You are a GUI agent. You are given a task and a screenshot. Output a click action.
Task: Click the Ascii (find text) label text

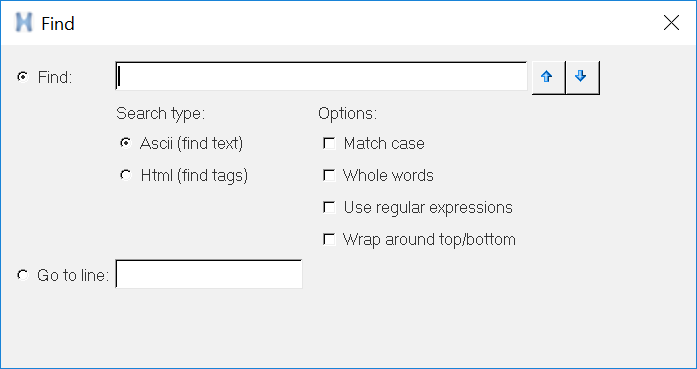192,144
